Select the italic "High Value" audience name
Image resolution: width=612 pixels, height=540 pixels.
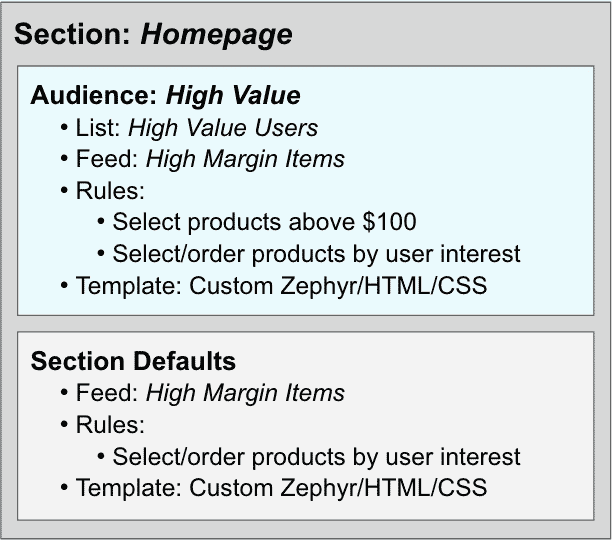point(232,95)
